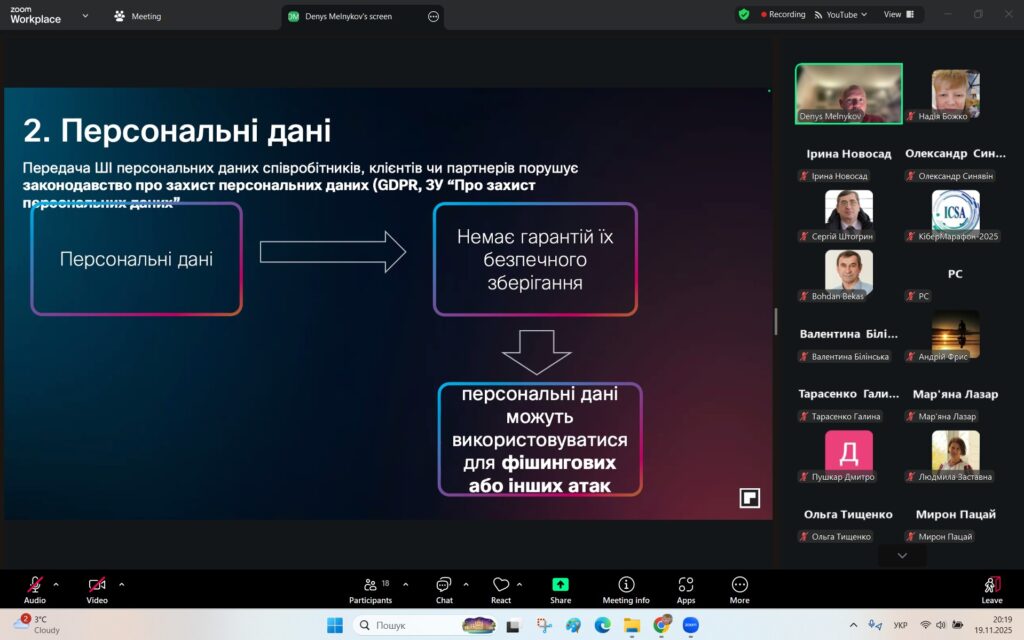Open Meeting info
This screenshot has height=640, width=1024.
coord(625,588)
